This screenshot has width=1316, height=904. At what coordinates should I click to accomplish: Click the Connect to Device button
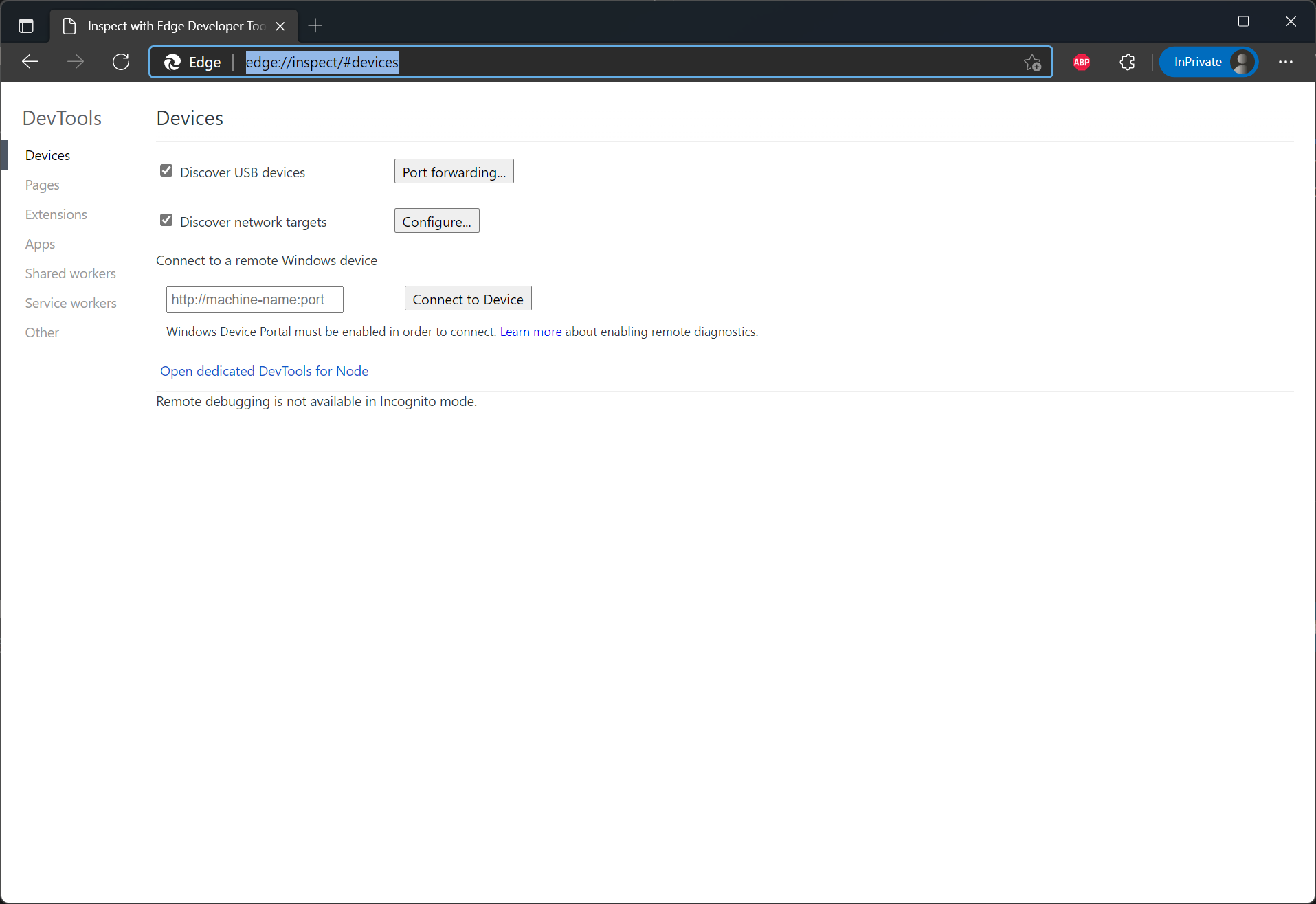pyautogui.click(x=467, y=298)
